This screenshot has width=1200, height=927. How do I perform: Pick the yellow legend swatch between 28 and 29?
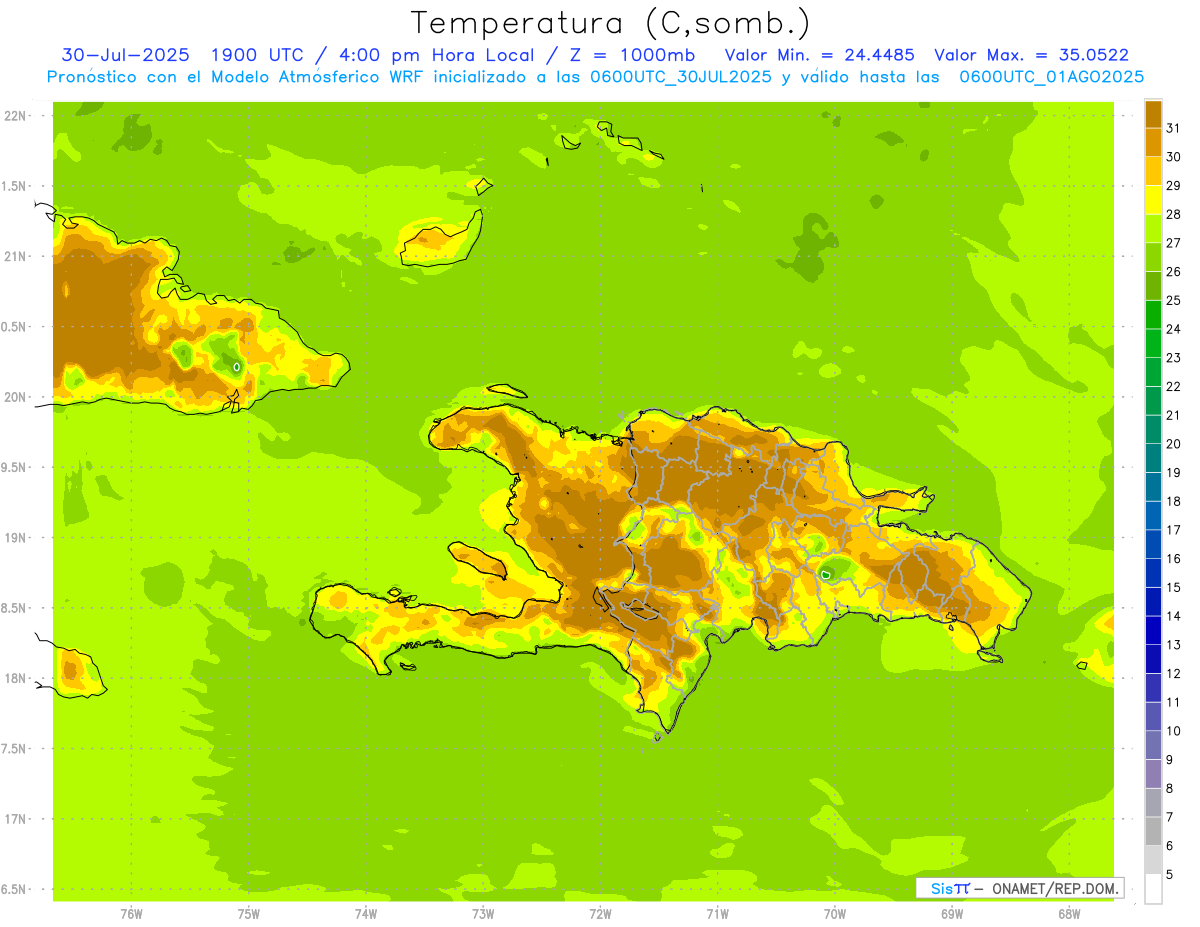tap(1153, 200)
